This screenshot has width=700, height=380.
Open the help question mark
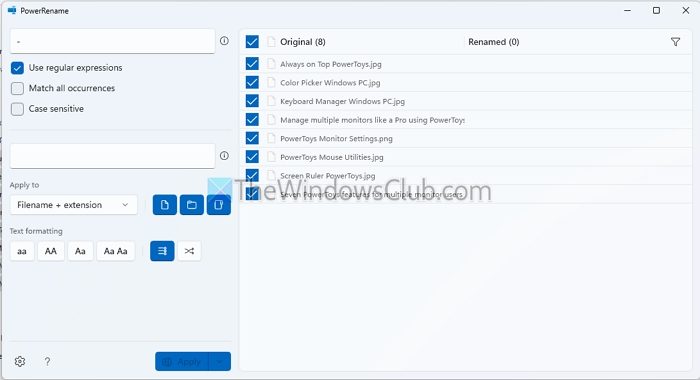(x=47, y=361)
